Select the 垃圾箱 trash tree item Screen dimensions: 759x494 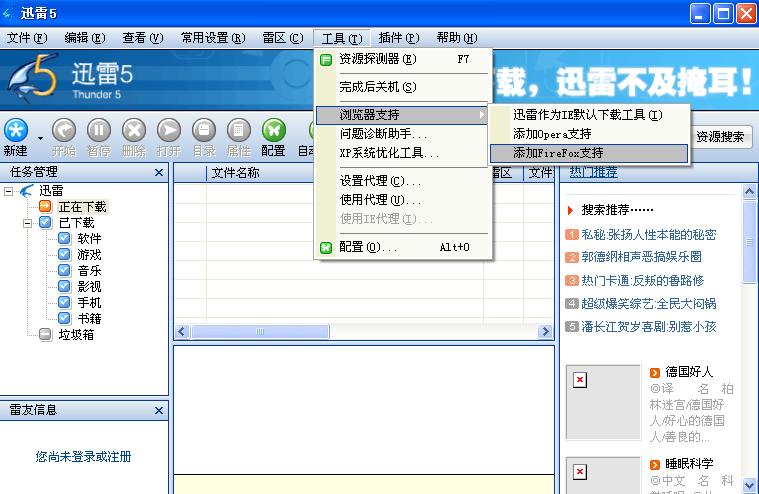(x=76, y=334)
